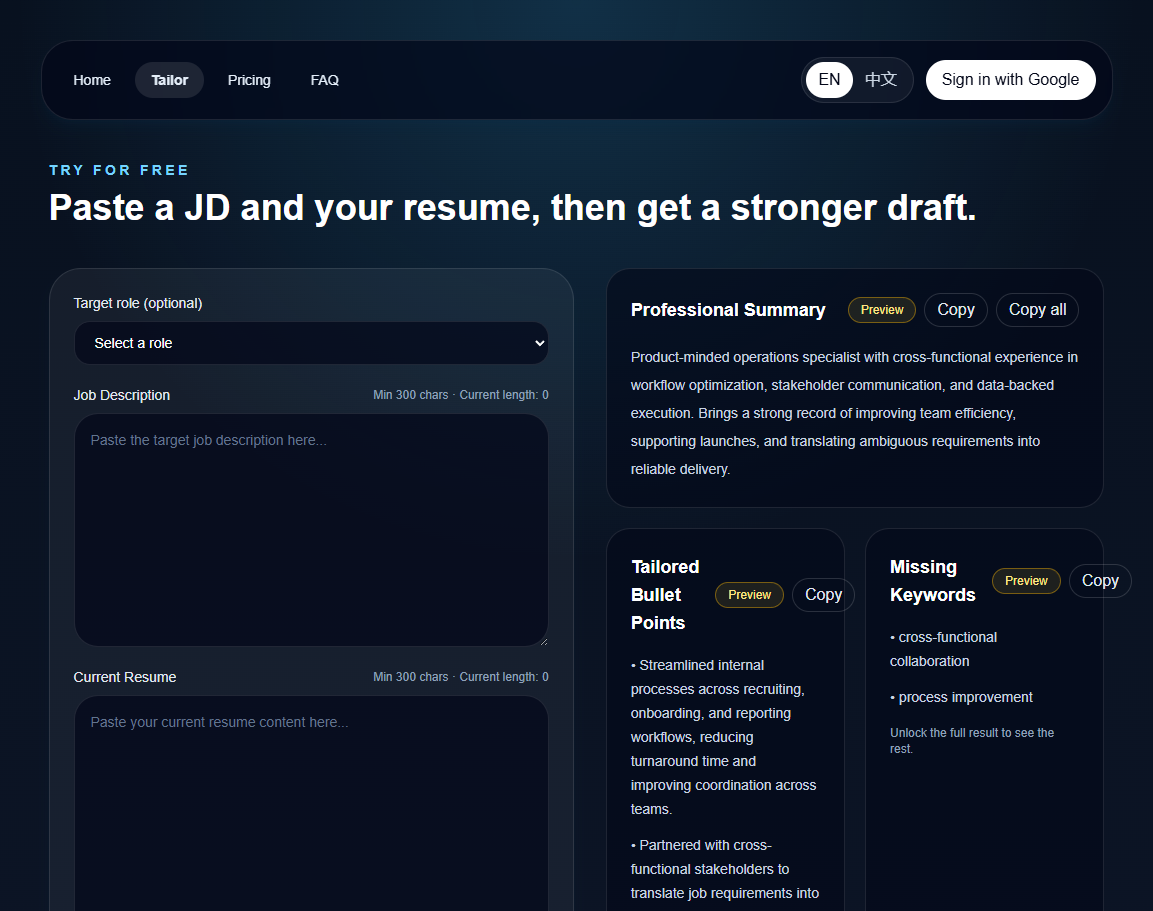Click the Job Description resize handle

point(544,640)
